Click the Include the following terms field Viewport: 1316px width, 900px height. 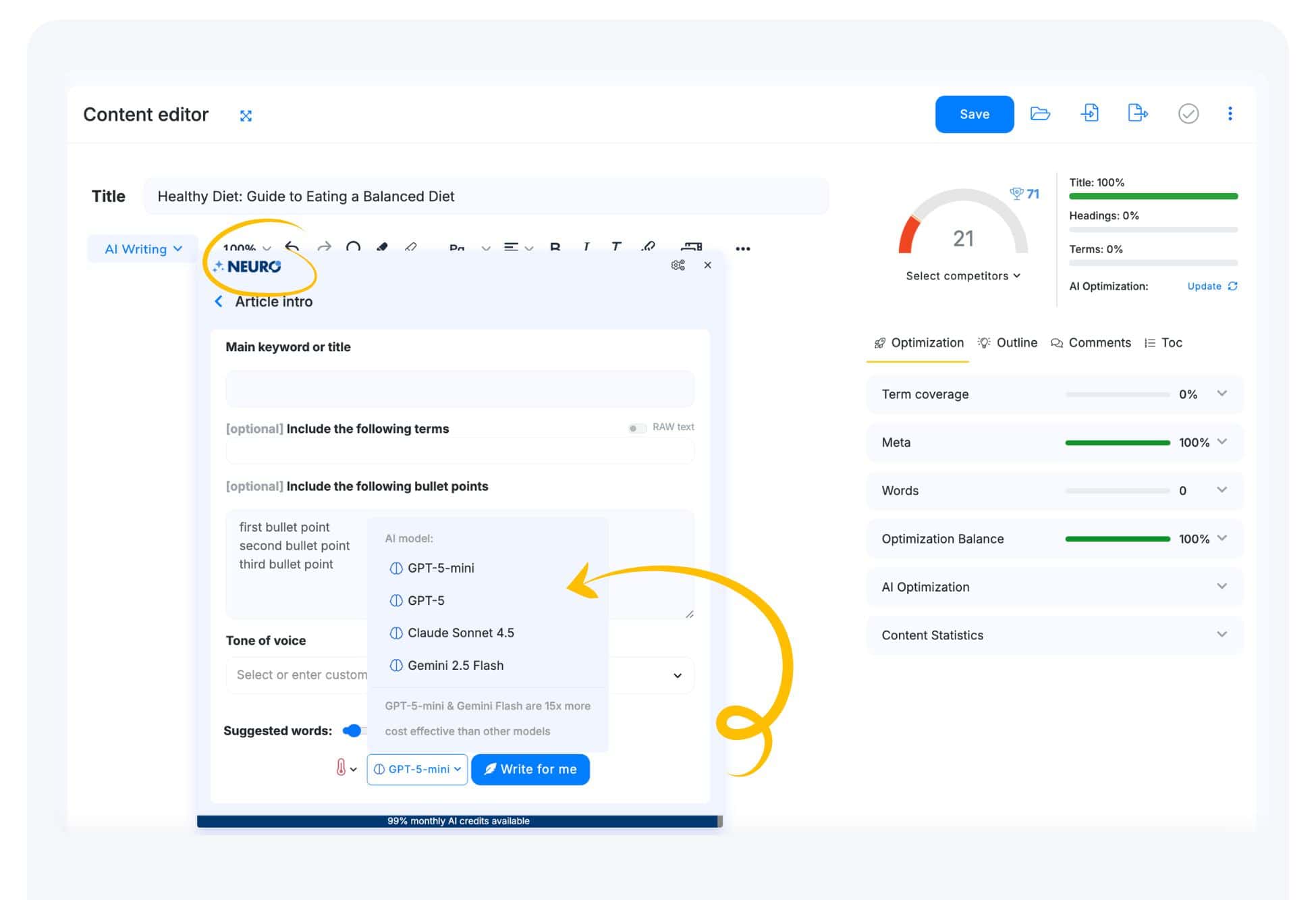460,450
